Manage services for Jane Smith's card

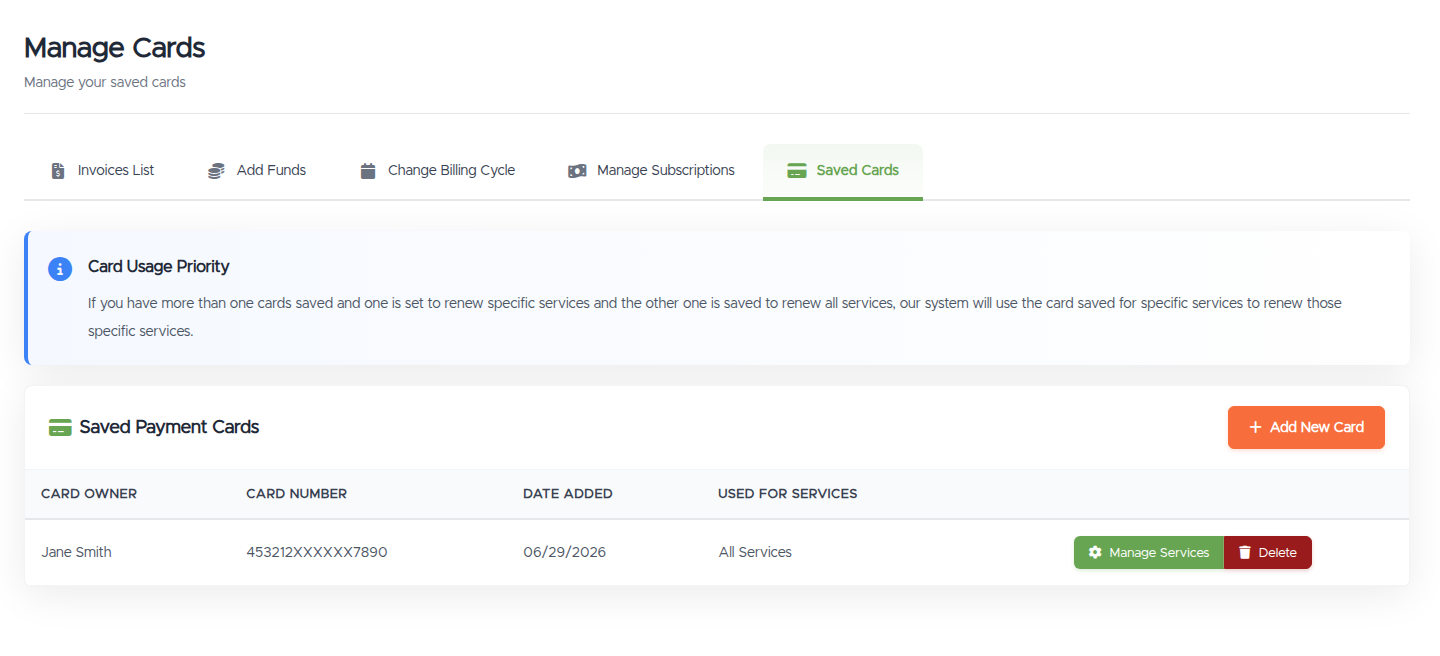point(1149,553)
